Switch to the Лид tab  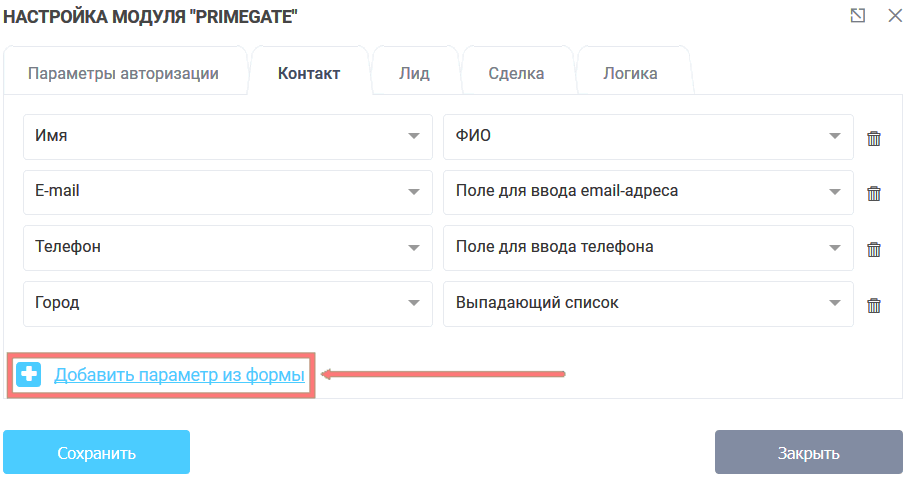tap(414, 73)
